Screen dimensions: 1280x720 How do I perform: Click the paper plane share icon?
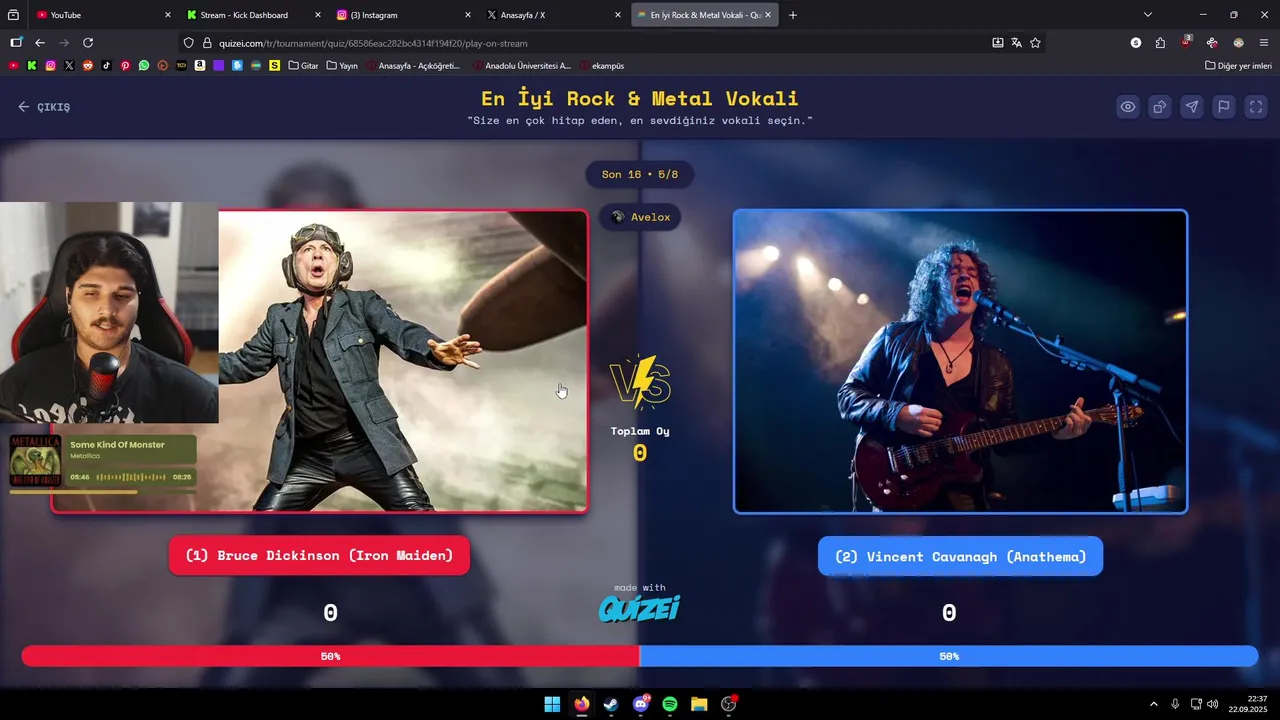[1192, 107]
